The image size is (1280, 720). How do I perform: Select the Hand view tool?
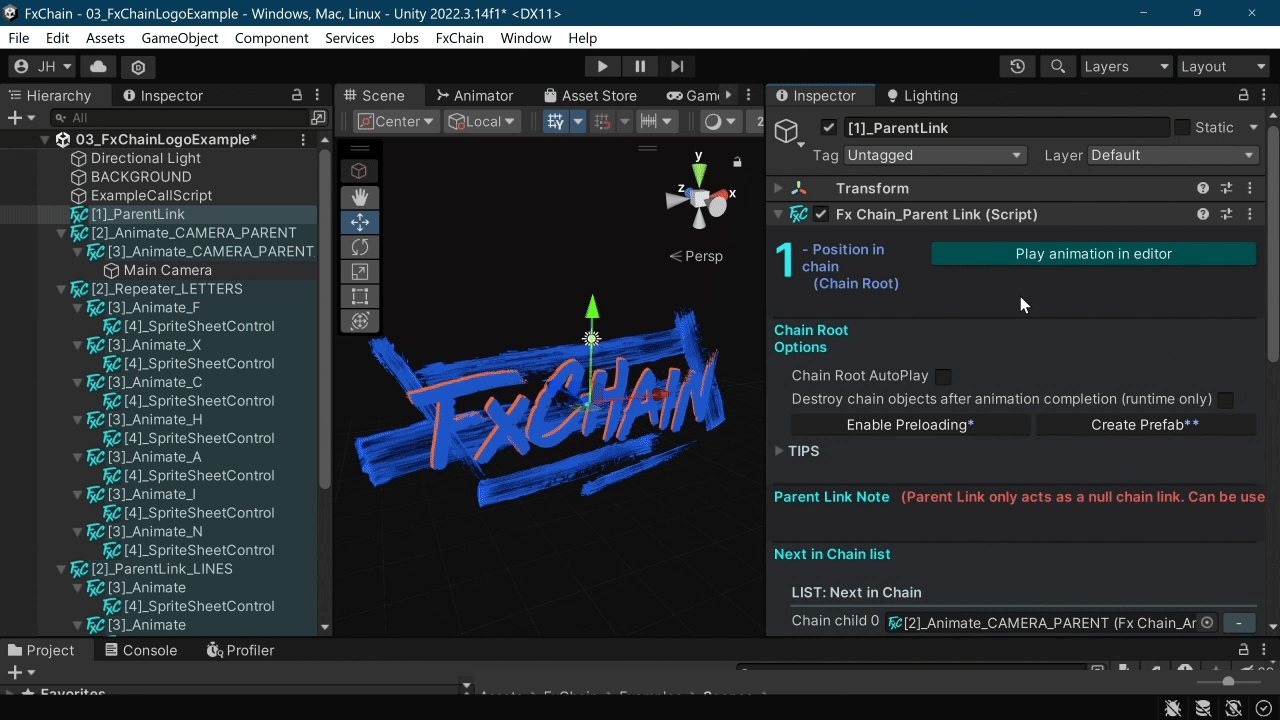(360, 197)
